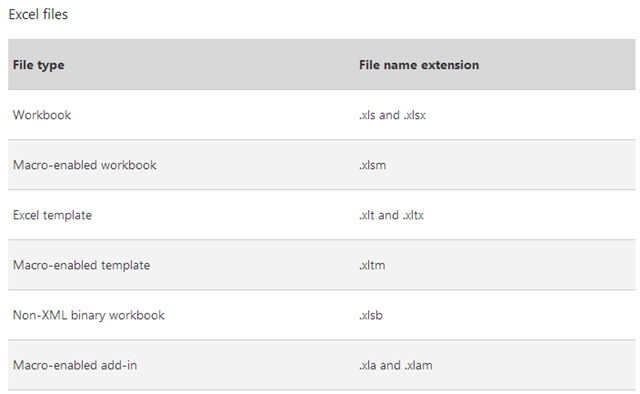Viewport: 640px width, 394px height.
Task: Select the 'Macro-enabled workbook' row label
Action: (x=84, y=165)
